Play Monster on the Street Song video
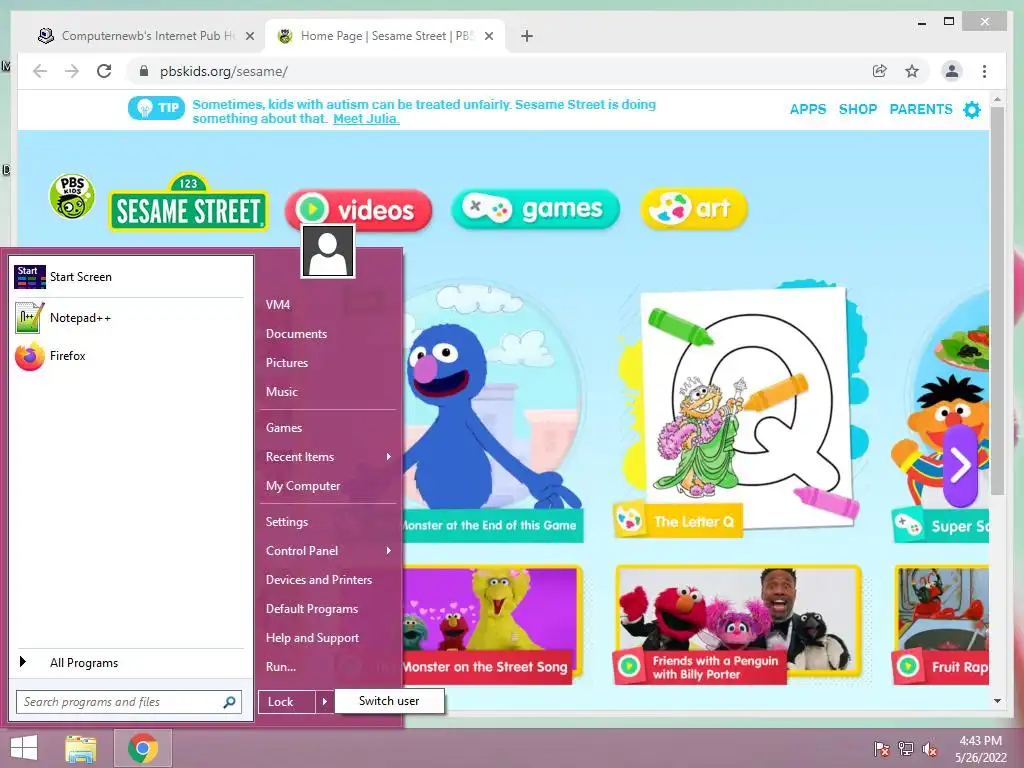 tap(491, 624)
